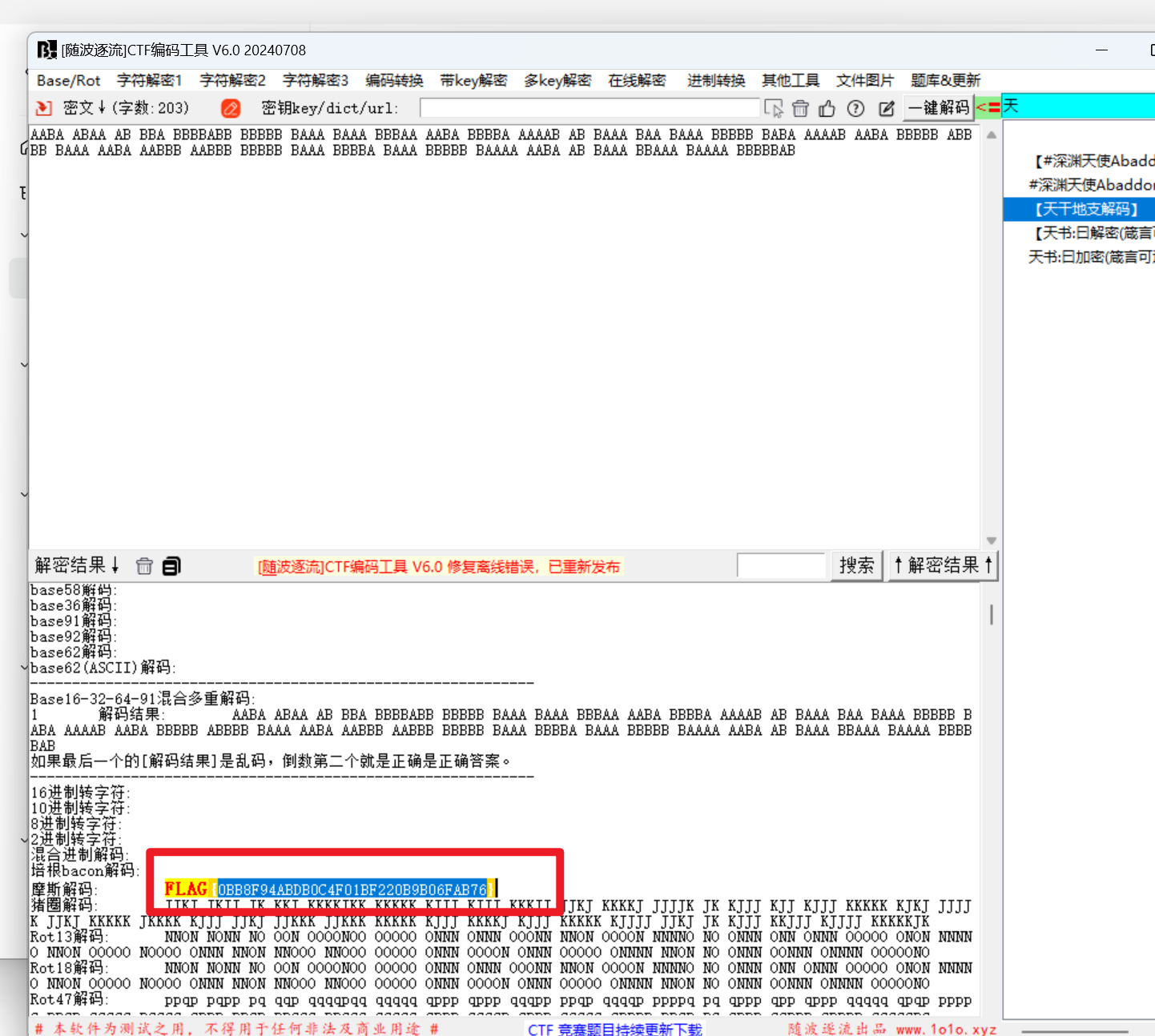
Task: Open the 字符解密2 menu
Action: pyautogui.click(x=232, y=80)
